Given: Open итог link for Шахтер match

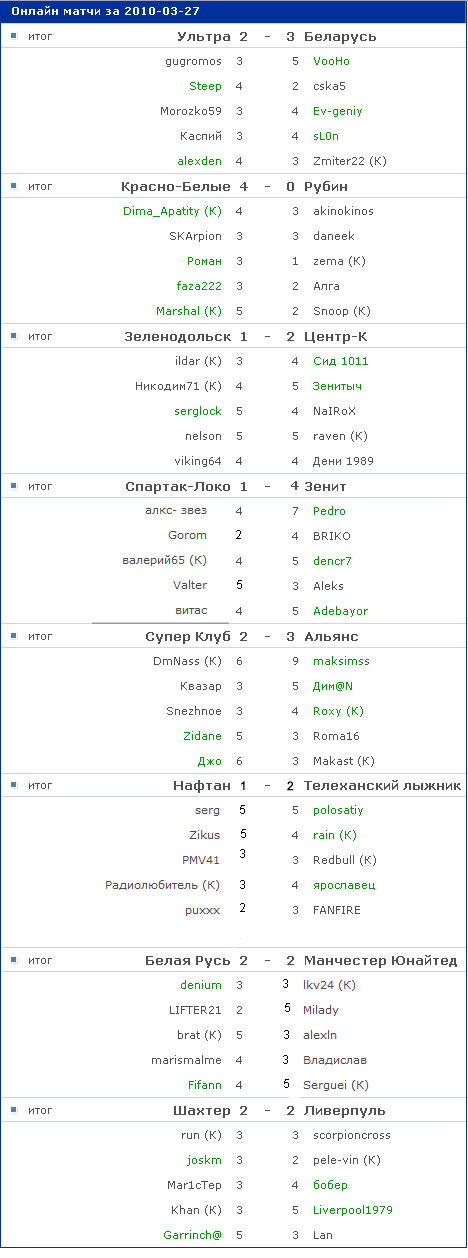Looking at the screenshot, I should pyautogui.click(x=39, y=1110).
